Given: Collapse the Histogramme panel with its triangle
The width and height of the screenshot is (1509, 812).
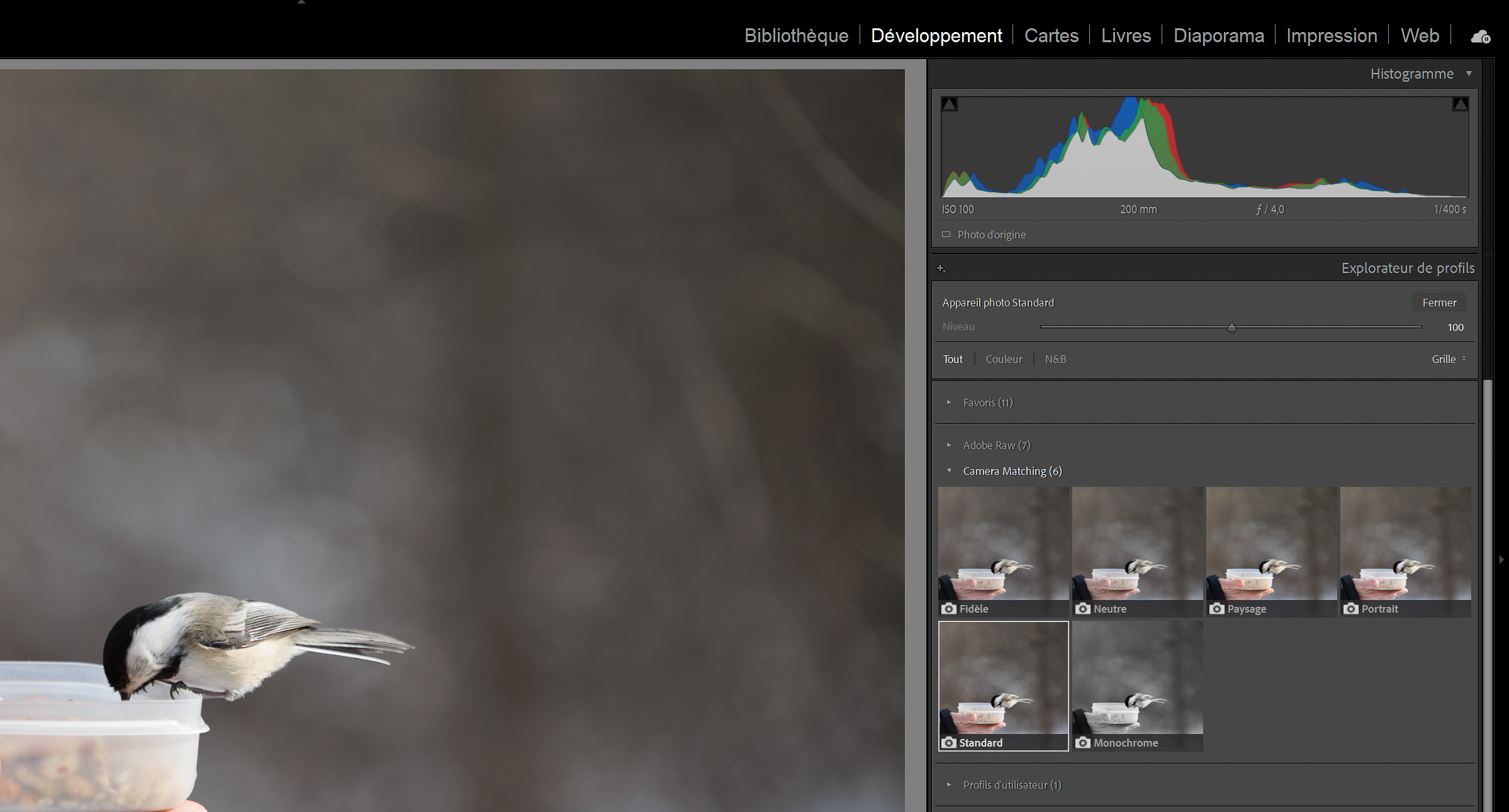Looking at the screenshot, I should pos(1469,74).
